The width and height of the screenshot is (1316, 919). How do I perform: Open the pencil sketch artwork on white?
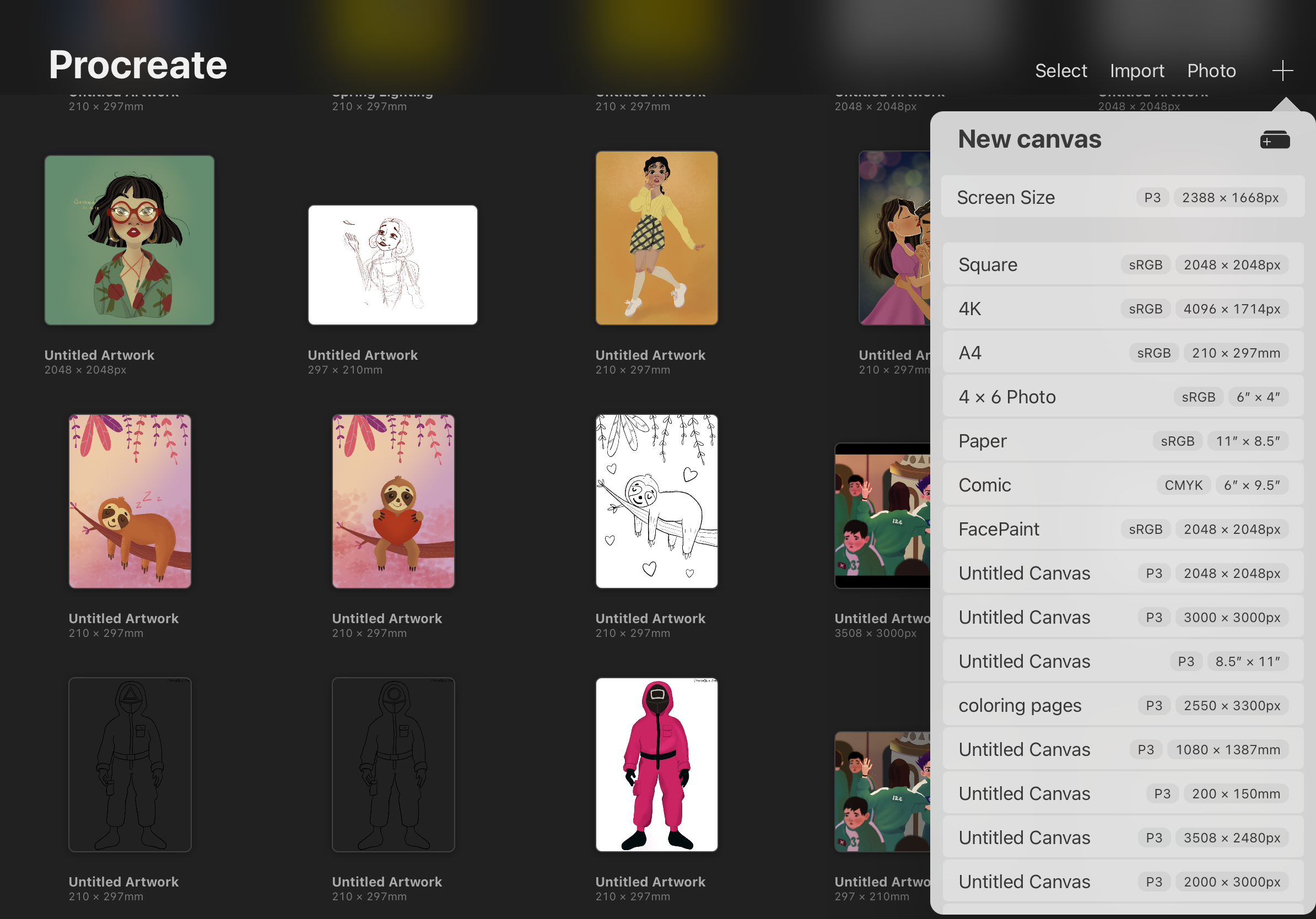pyautogui.click(x=392, y=264)
